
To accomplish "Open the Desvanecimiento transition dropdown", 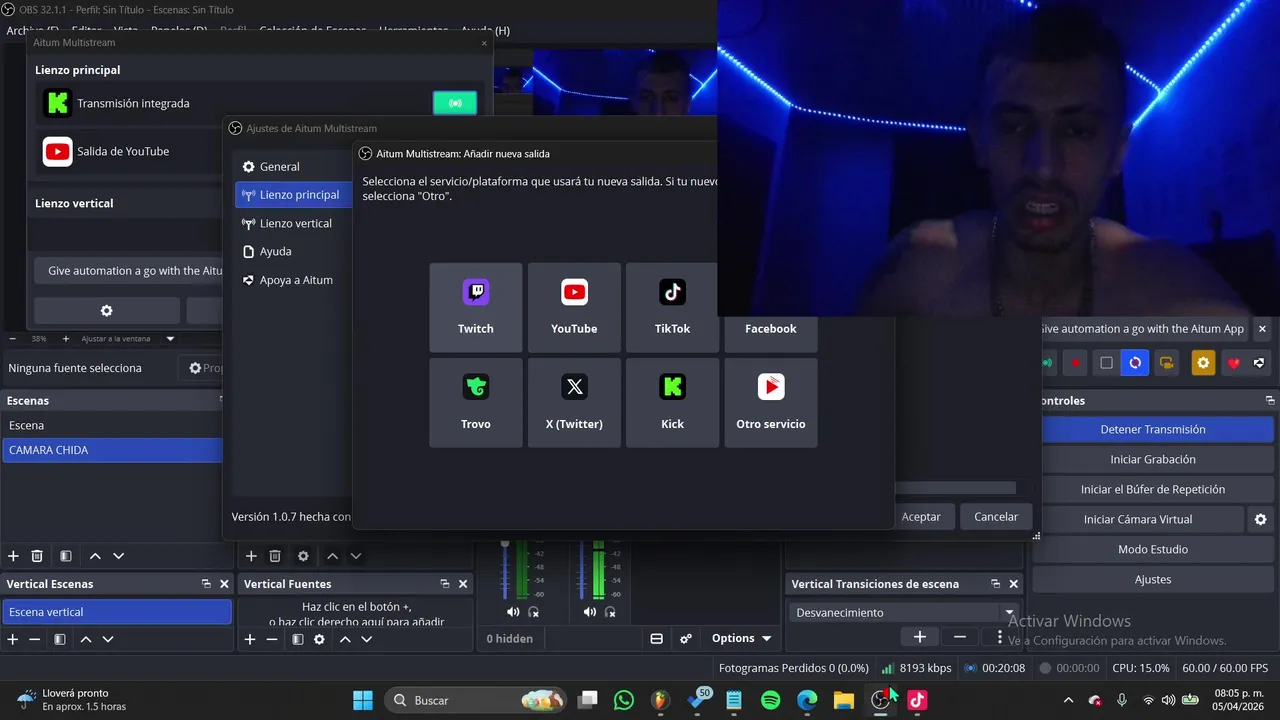I will [904, 612].
